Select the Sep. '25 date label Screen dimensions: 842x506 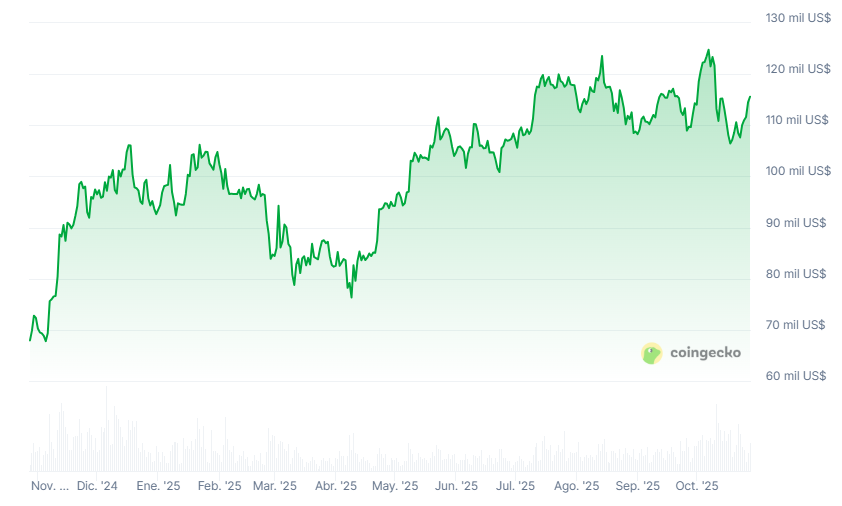pos(638,486)
